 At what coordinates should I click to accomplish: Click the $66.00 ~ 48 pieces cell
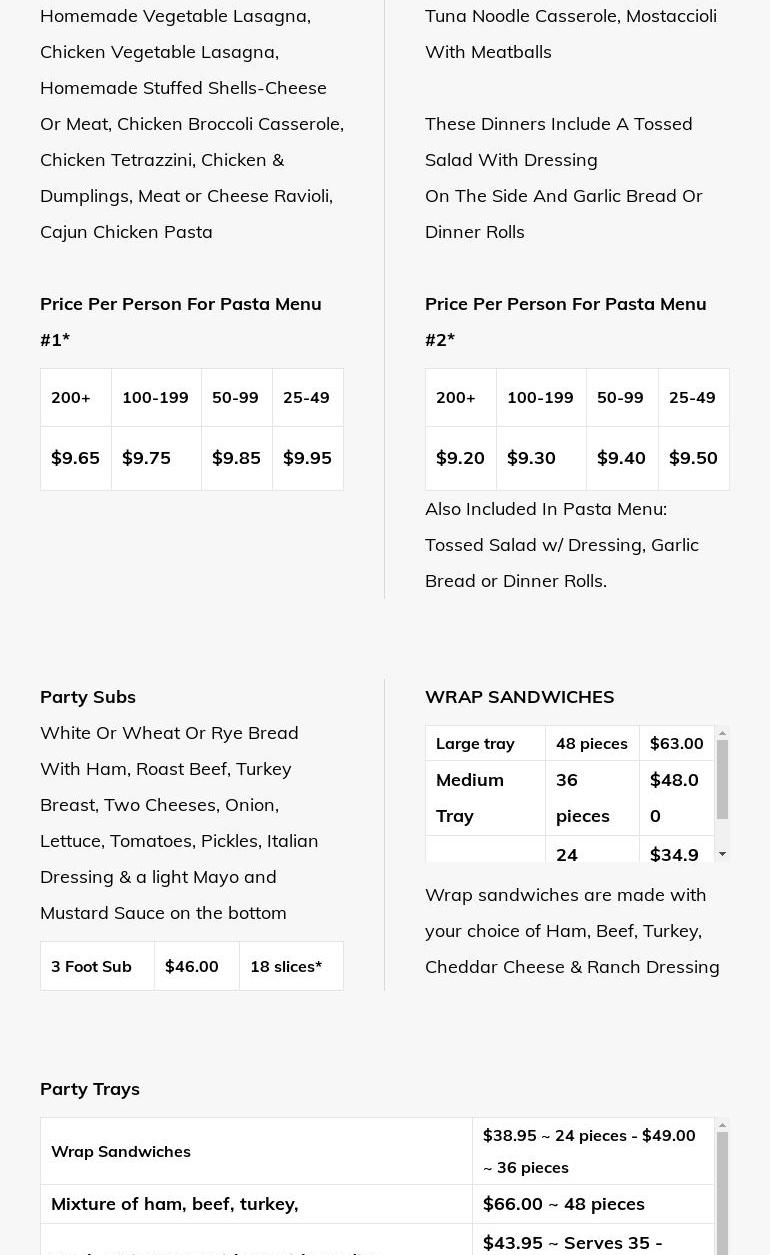pyautogui.click(x=564, y=1204)
